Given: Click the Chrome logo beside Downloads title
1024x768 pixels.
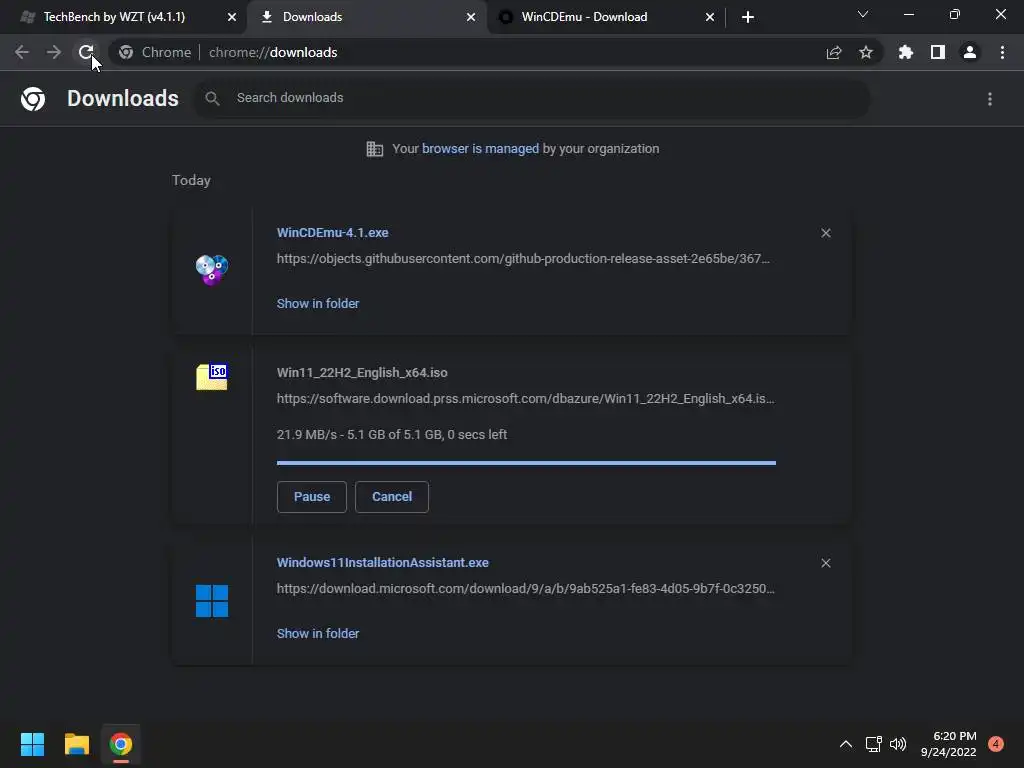Looking at the screenshot, I should [x=33, y=99].
